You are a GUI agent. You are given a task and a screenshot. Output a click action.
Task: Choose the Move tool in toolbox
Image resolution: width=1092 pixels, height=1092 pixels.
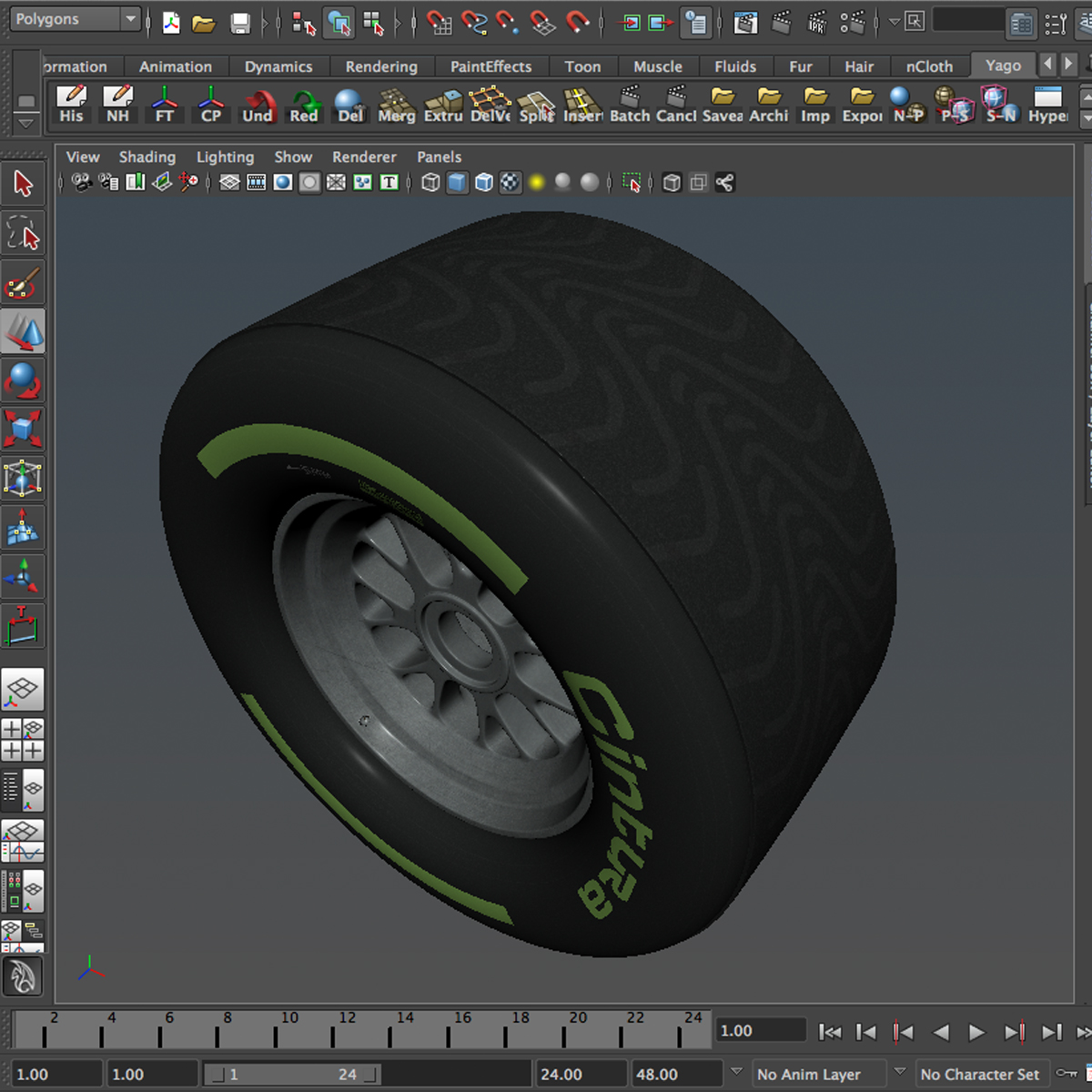tap(23, 331)
